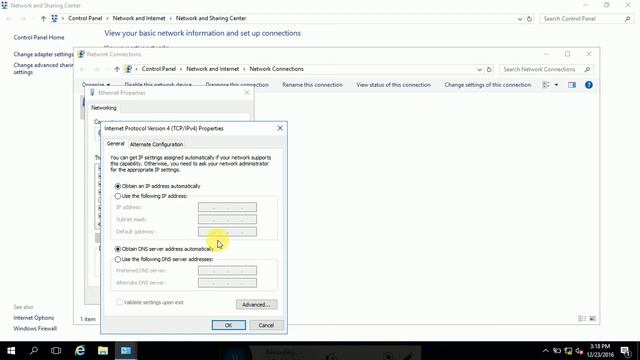The image size is (640, 360).
Task: Click the Search Control Panel magnifier icon
Action: pos(627,19)
